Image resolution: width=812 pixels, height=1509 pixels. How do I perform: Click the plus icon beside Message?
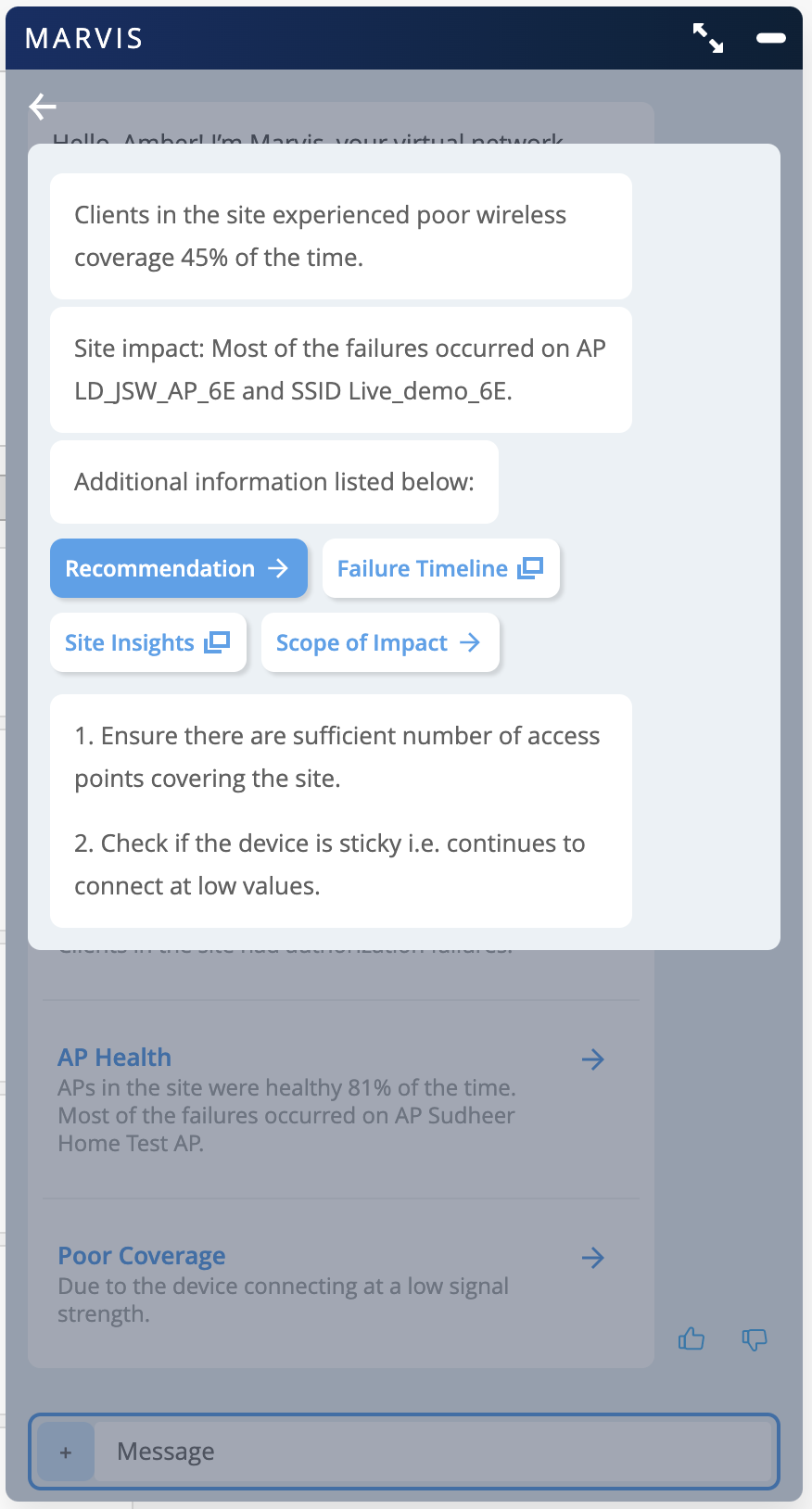(x=66, y=1452)
